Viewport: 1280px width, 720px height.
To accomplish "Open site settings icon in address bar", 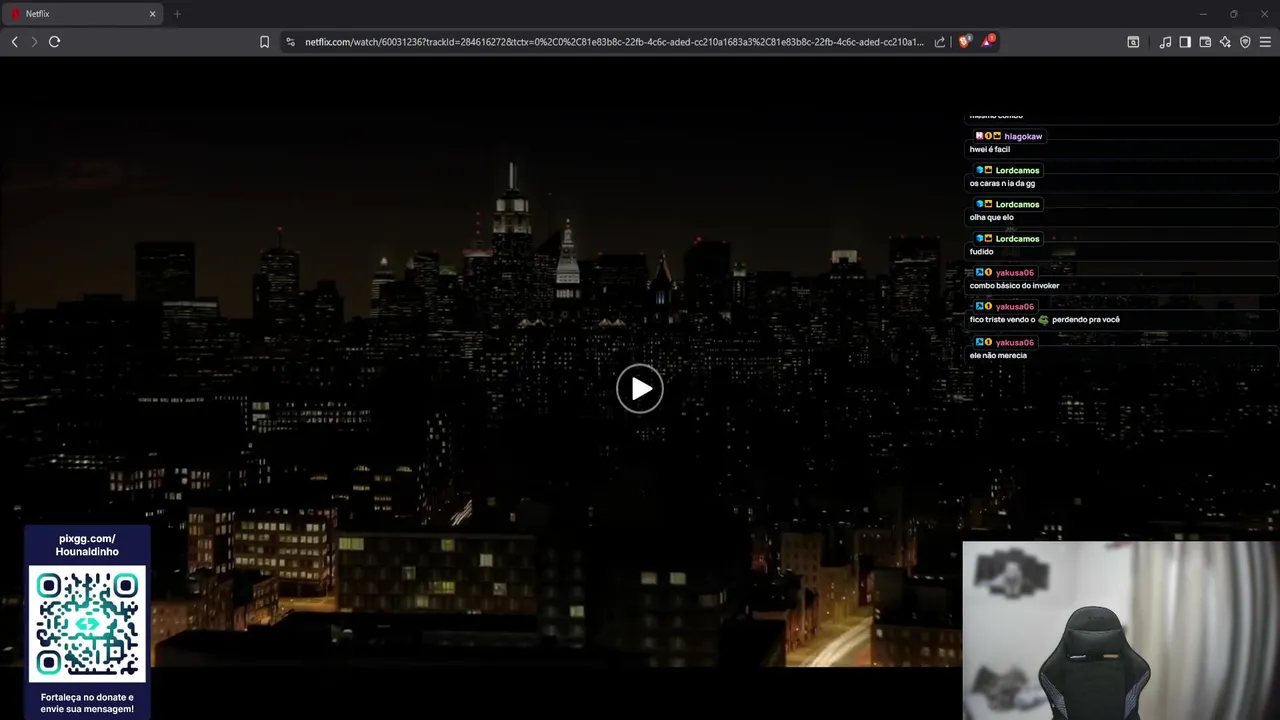I will pos(290,42).
